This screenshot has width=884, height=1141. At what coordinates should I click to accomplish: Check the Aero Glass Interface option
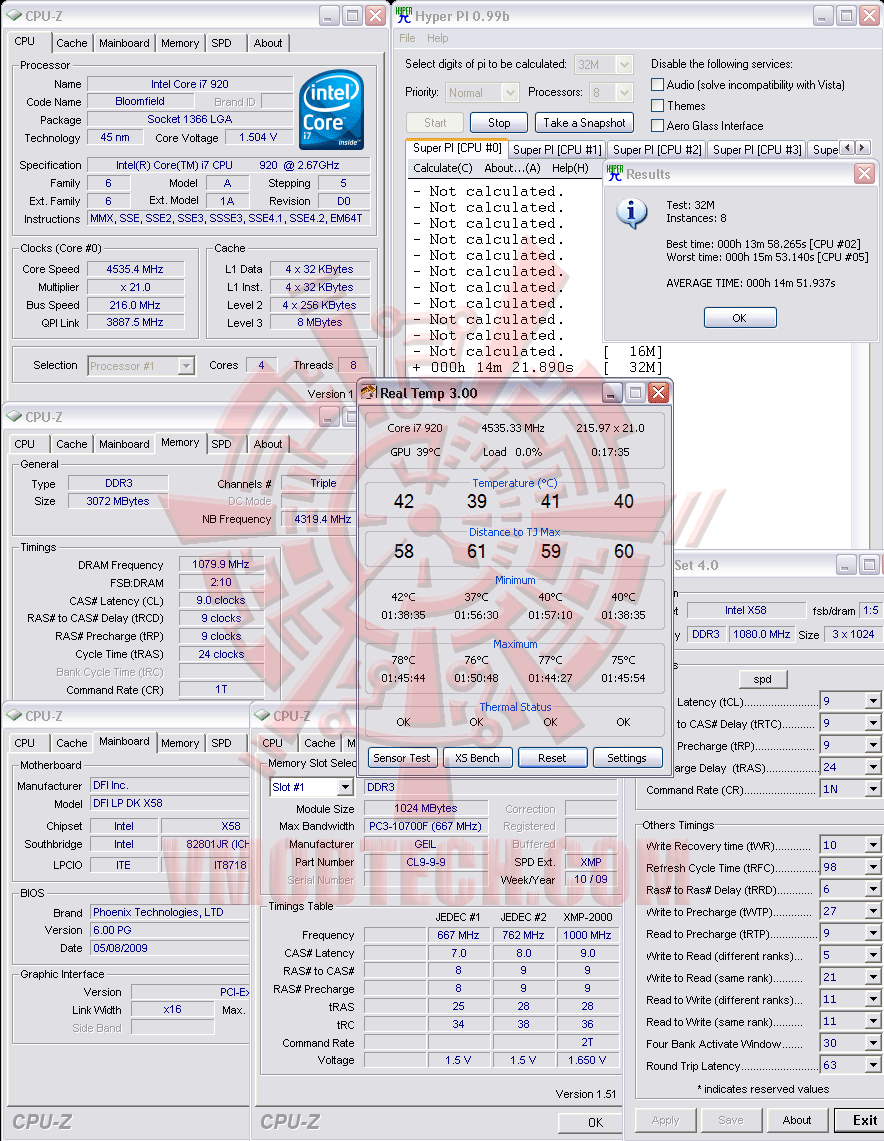[658, 126]
